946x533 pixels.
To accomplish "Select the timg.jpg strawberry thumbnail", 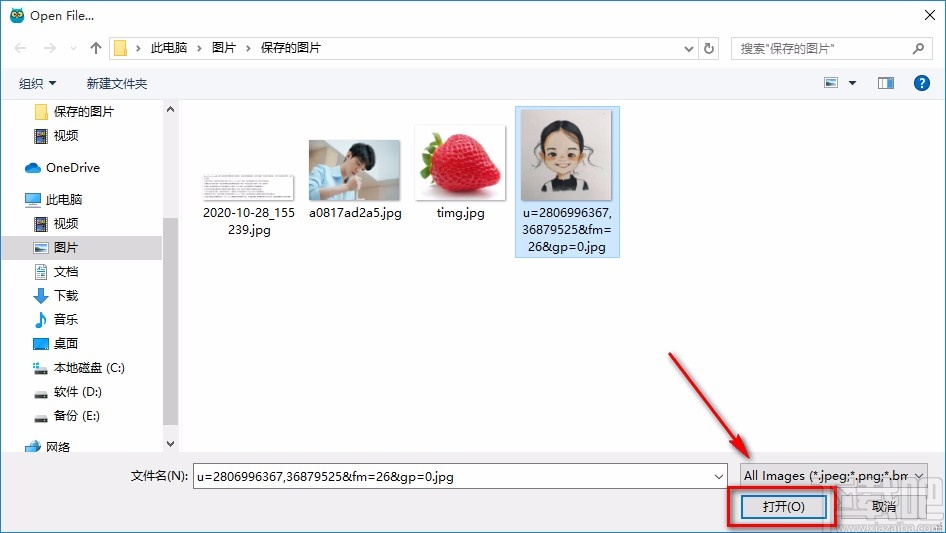I will [x=460, y=162].
